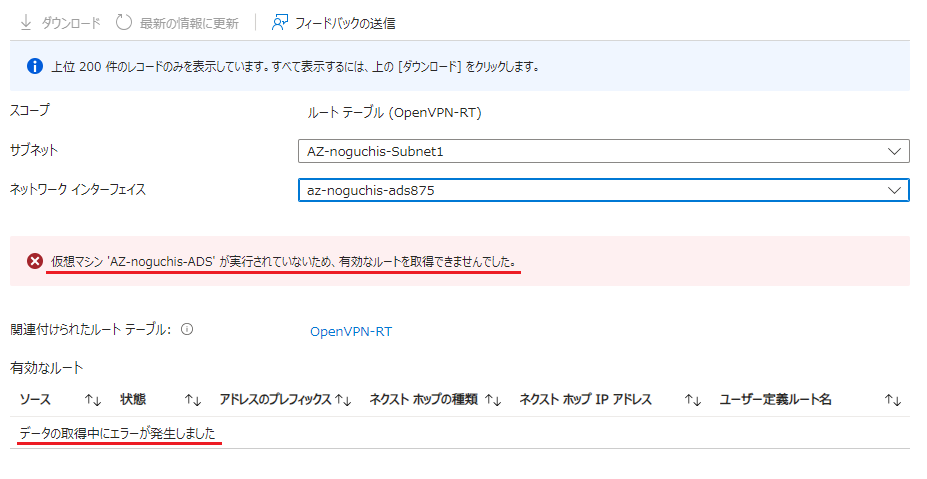Click the ソース column header text
The image size is (927, 479).
point(35,399)
